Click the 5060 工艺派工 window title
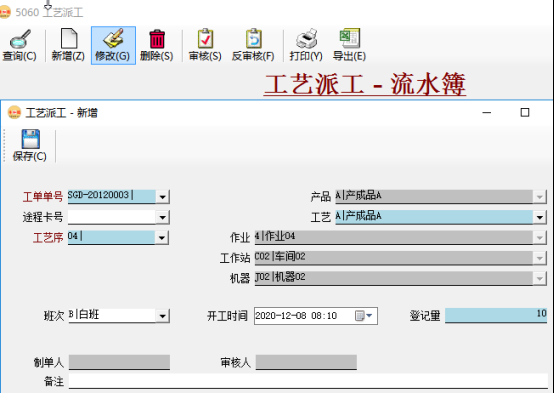554x393 pixels. point(49,12)
